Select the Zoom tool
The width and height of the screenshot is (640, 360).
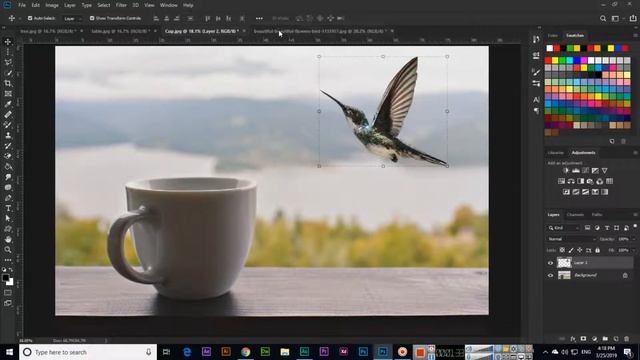[x=8, y=250]
